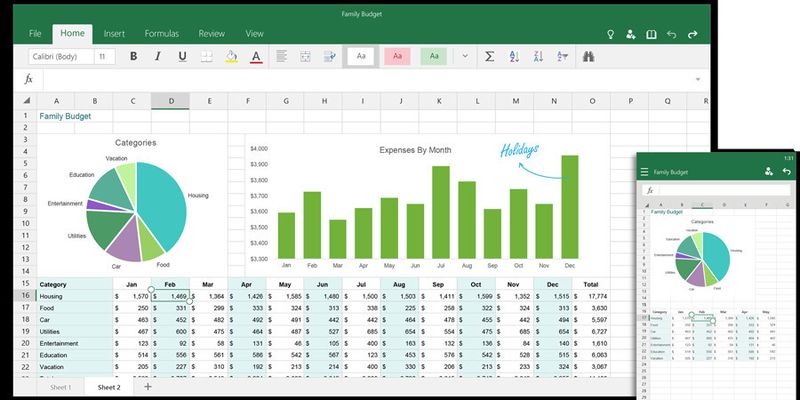Click the Share people icon in title bar

coord(631,34)
